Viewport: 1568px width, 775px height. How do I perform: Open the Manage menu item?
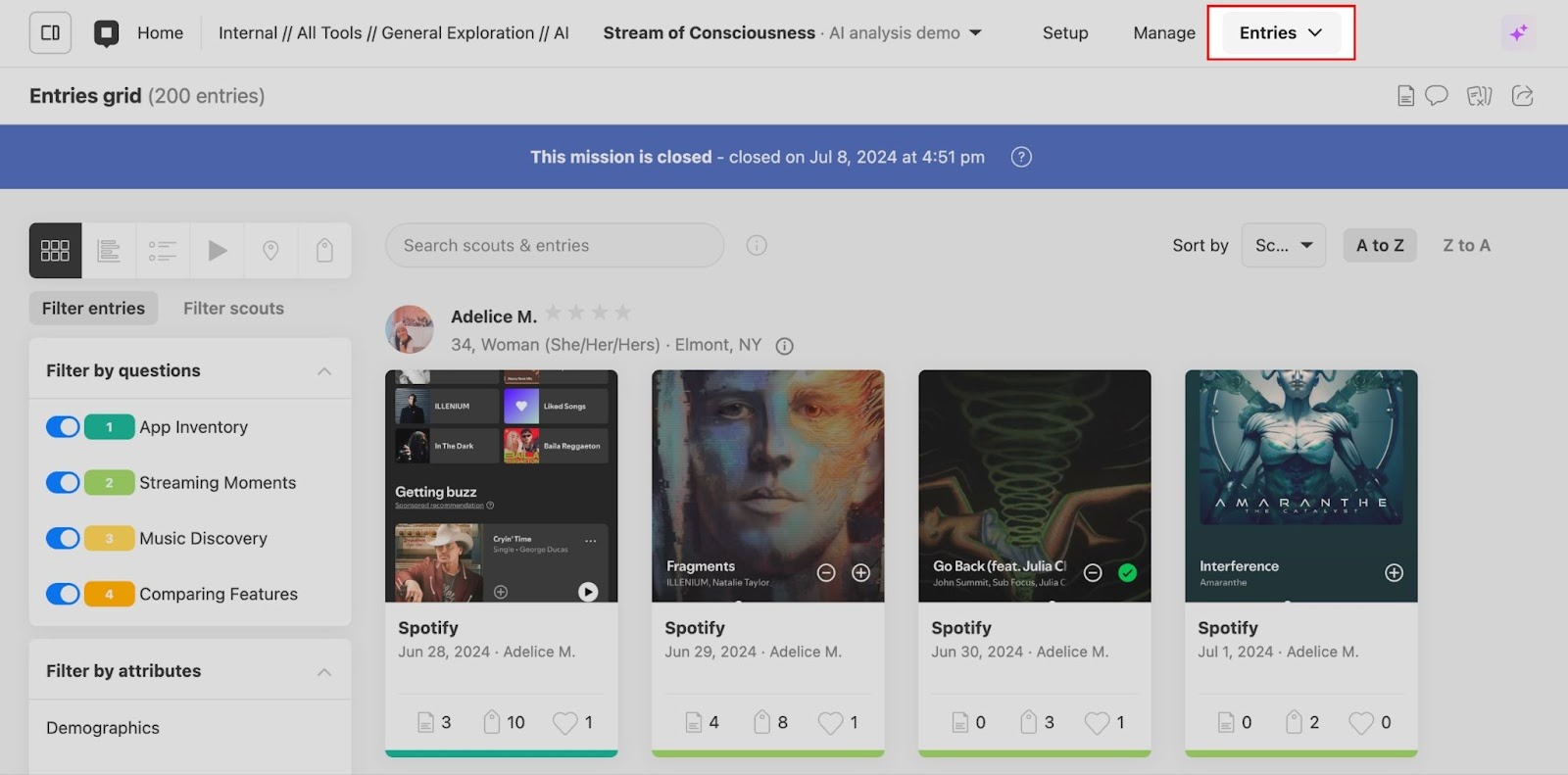pos(1163,33)
